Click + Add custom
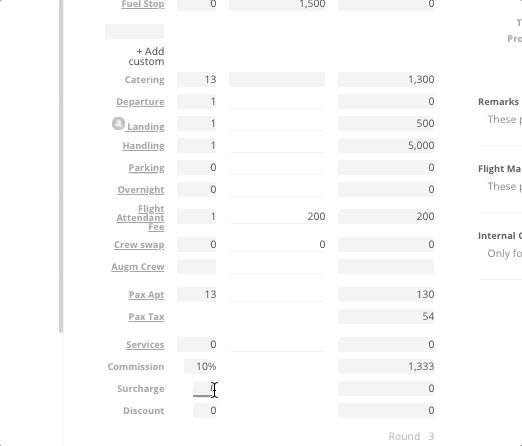The image size is (522, 446). pyautogui.click(x=146, y=56)
